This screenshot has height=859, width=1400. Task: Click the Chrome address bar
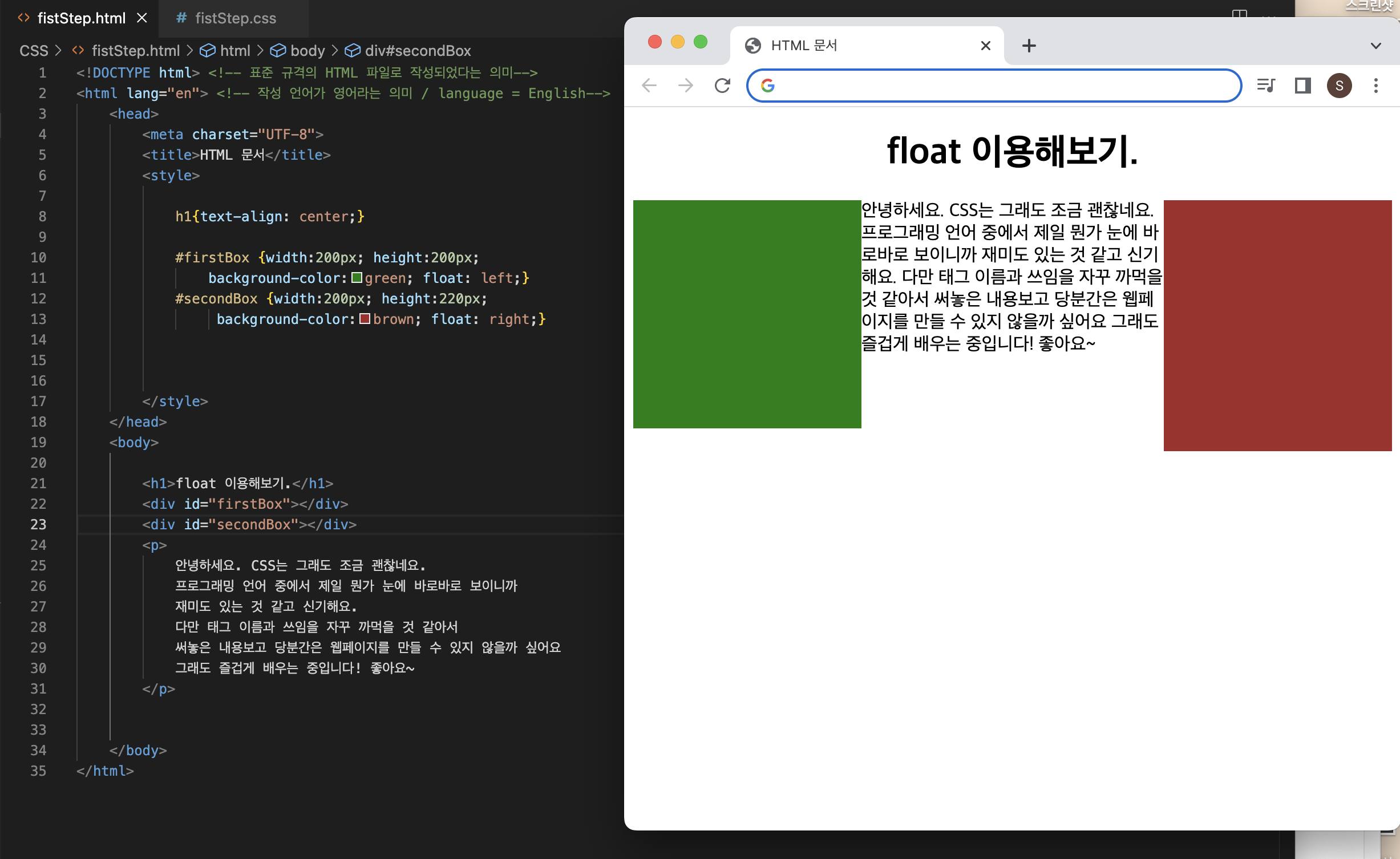(x=1004, y=86)
